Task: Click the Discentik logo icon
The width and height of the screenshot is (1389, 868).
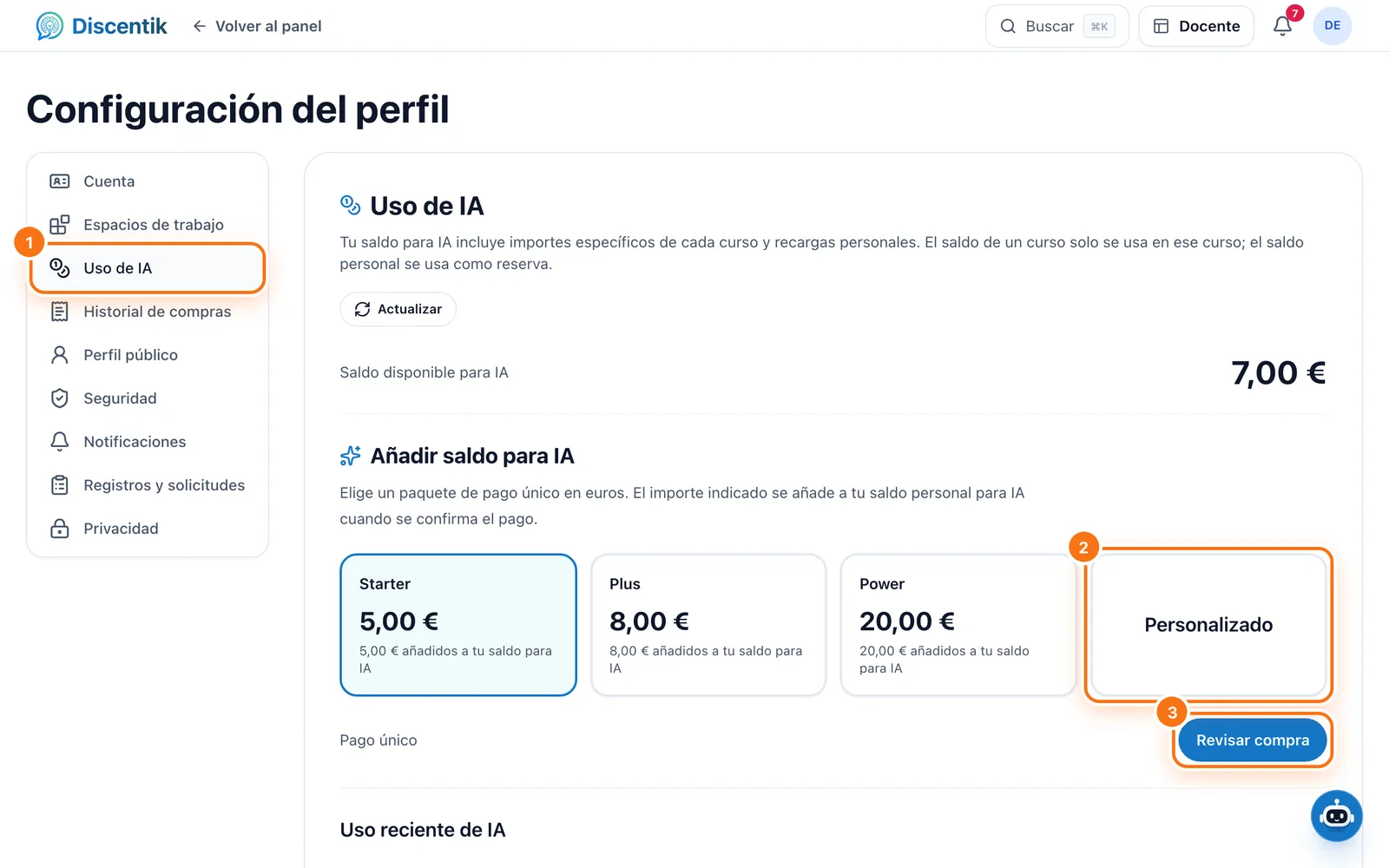Action: [49, 26]
